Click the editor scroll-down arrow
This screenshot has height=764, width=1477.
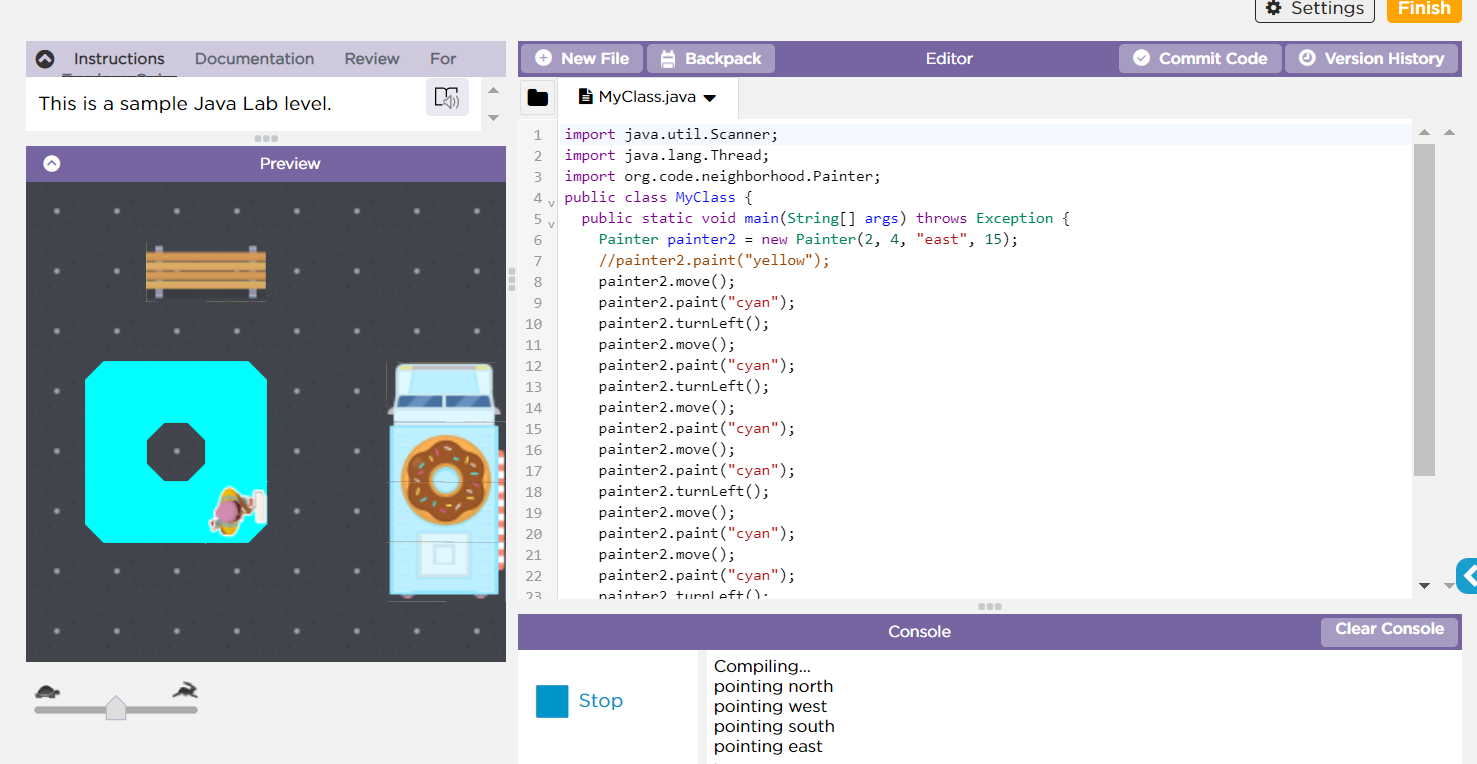click(x=1424, y=585)
